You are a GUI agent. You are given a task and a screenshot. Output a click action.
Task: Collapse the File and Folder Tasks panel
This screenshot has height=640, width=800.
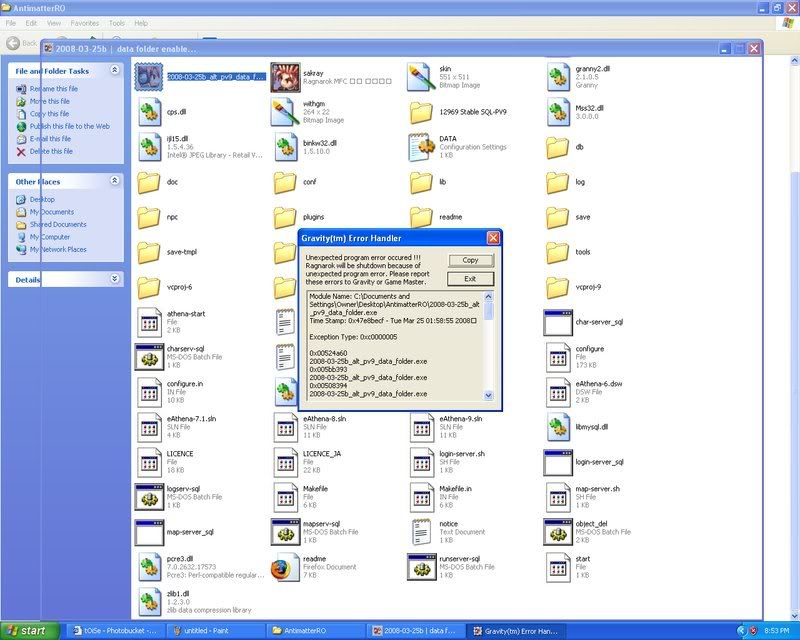(x=114, y=71)
